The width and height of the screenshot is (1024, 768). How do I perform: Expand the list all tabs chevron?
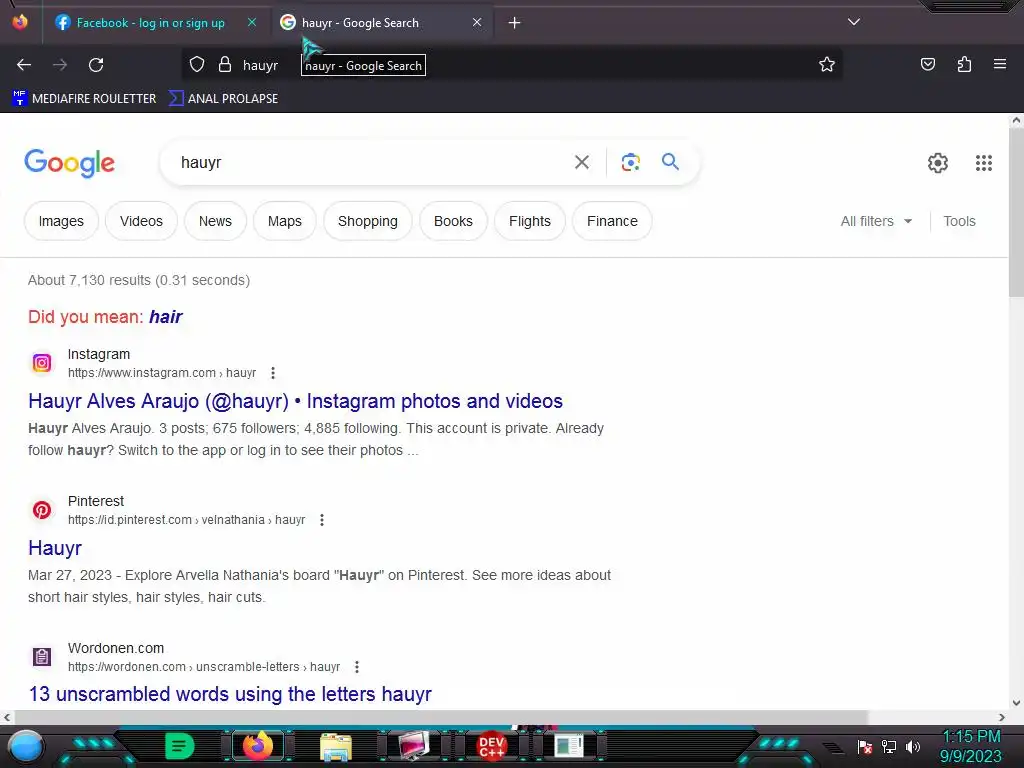pyautogui.click(x=854, y=22)
